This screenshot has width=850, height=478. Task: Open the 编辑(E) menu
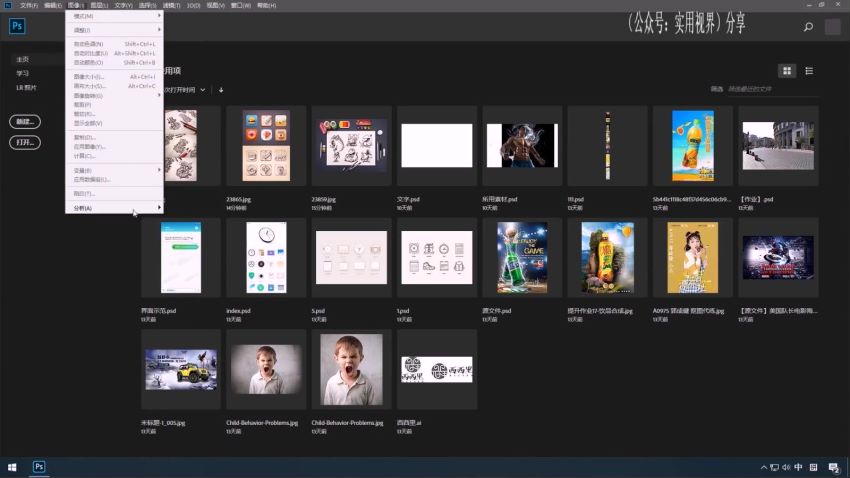53,5
